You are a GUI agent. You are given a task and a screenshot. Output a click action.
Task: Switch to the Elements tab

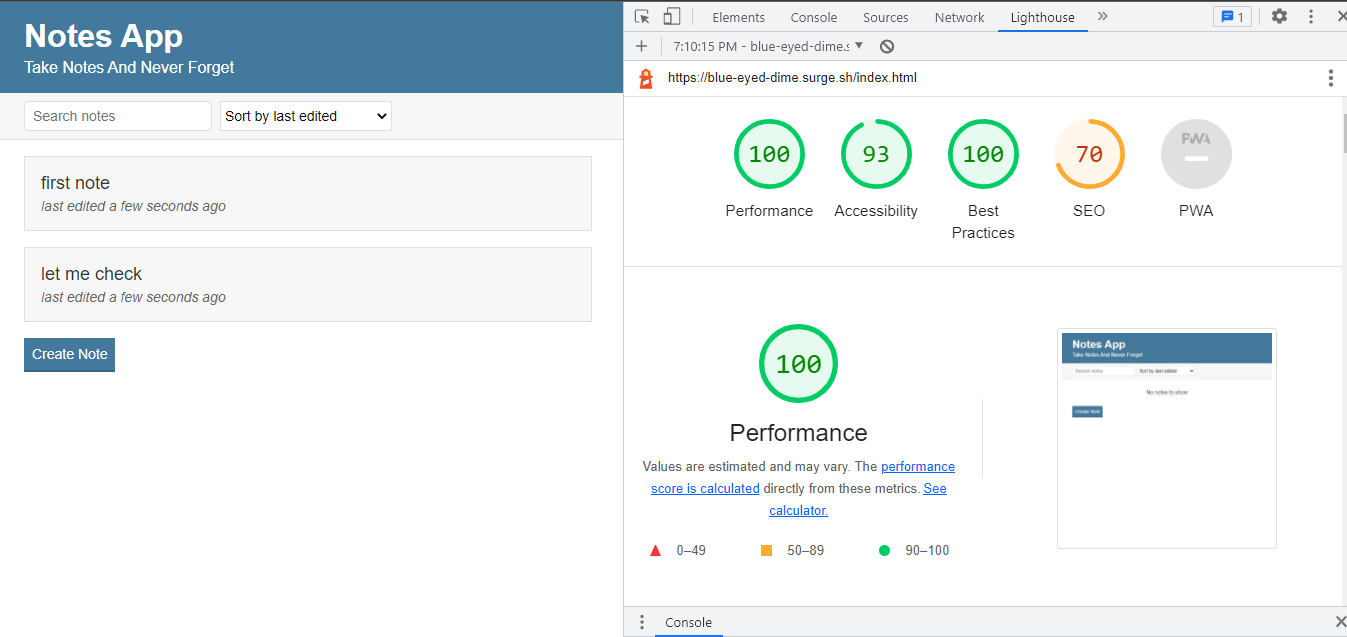[738, 17]
